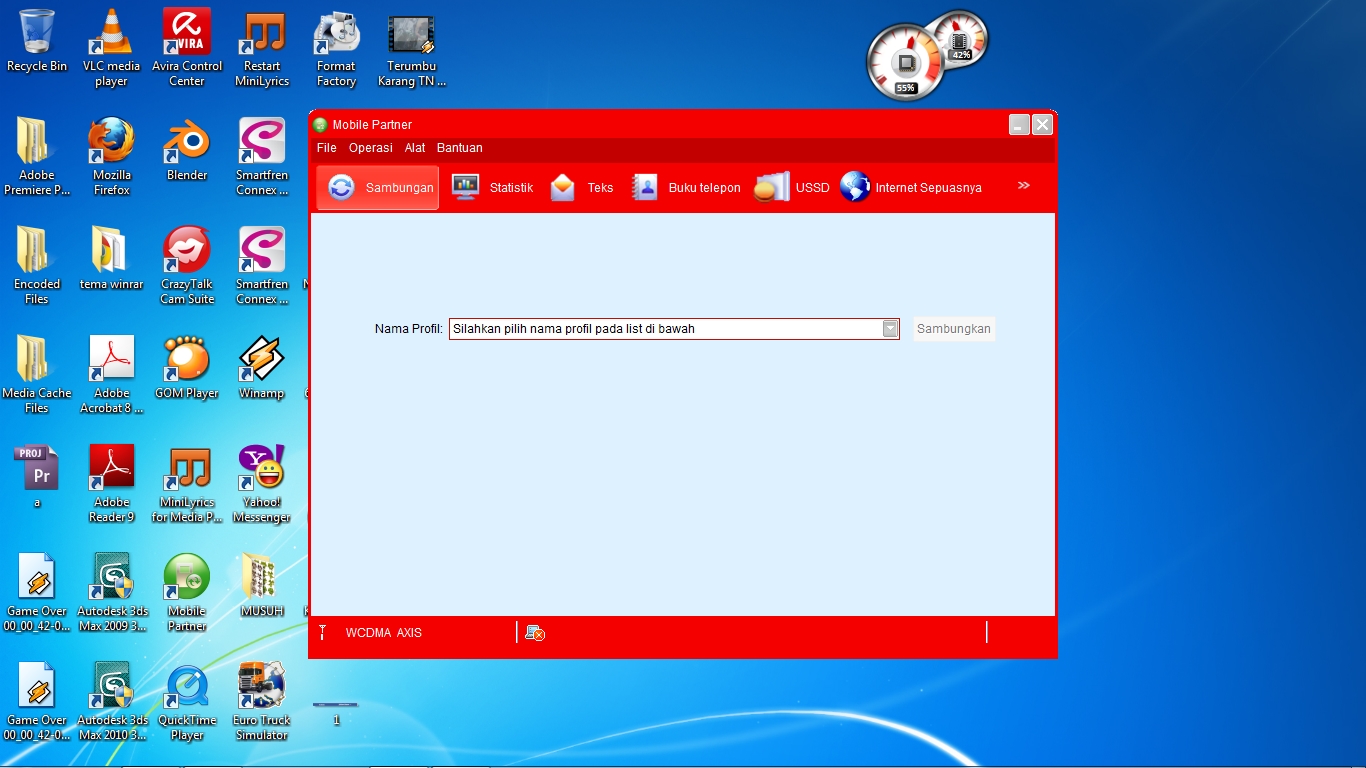Select the Yahoo! Messenger shortcut
1366x768 pixels.
(x=262, y=484)
